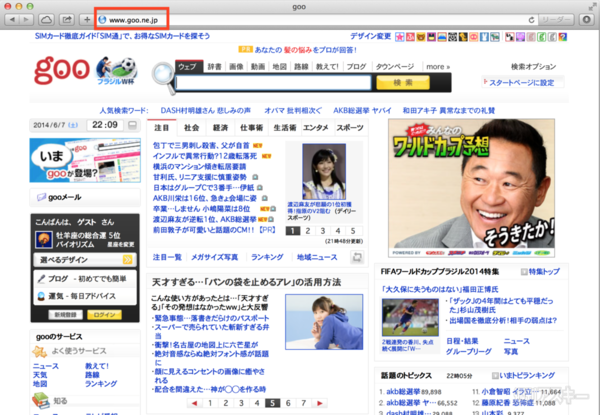Click the date link 2014/6/7 (土)
Screen dimensions: 600x415
55,125
